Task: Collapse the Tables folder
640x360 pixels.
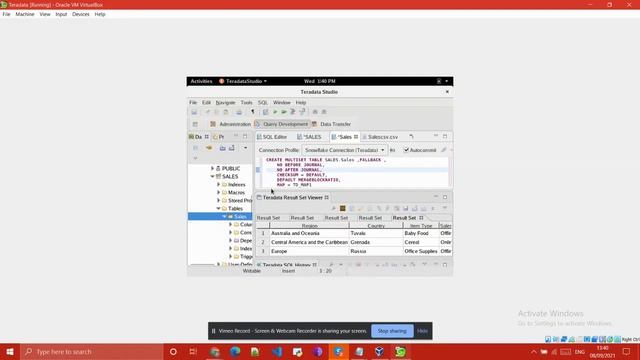Action: (218, 208)
